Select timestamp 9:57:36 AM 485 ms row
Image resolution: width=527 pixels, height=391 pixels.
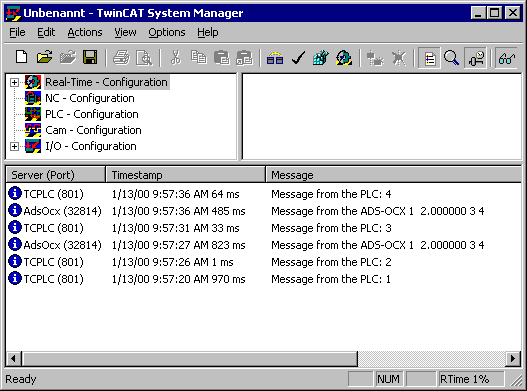[178, 211]
